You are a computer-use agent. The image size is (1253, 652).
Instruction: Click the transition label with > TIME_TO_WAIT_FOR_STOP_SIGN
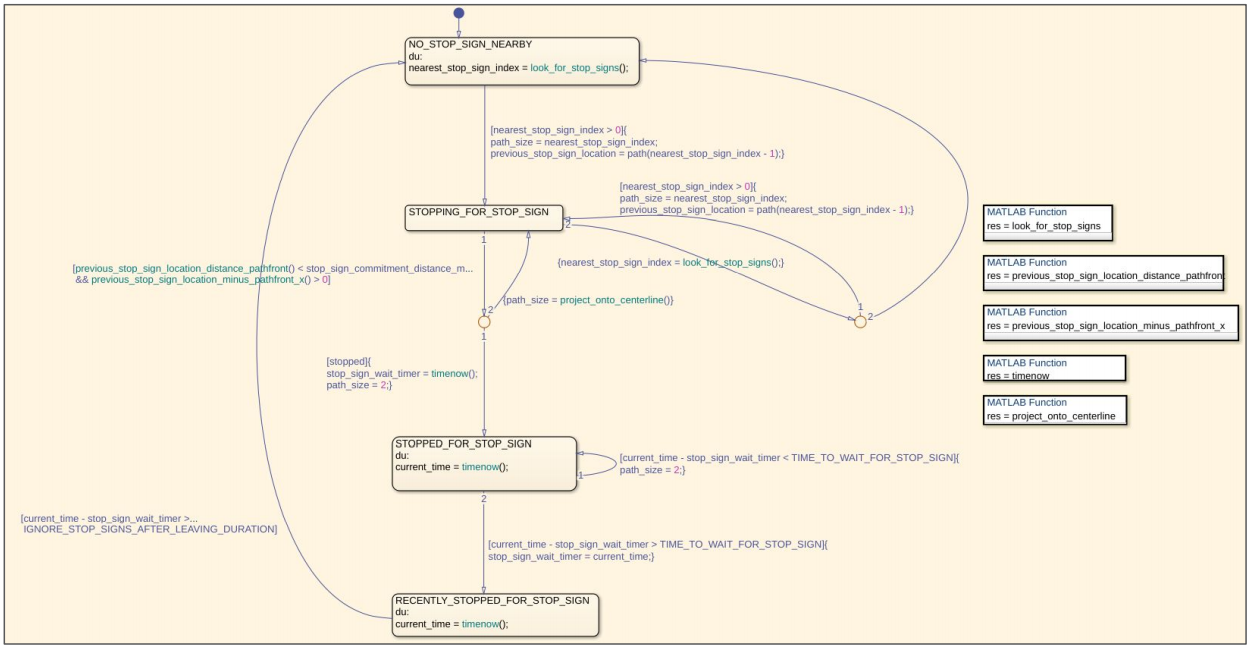657,550
